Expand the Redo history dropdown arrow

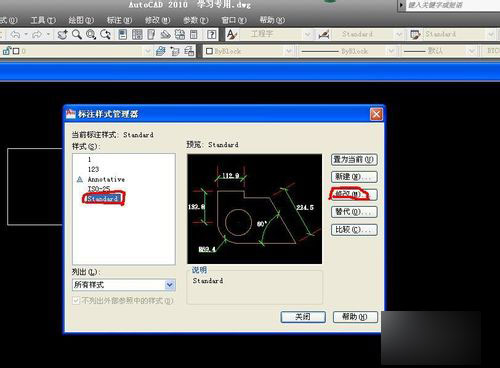click(48, 34)
